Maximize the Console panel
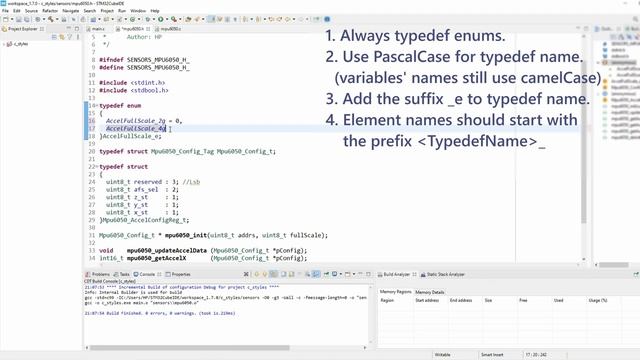The width and height of the screenshot is (640, 360). click(368, 274)
